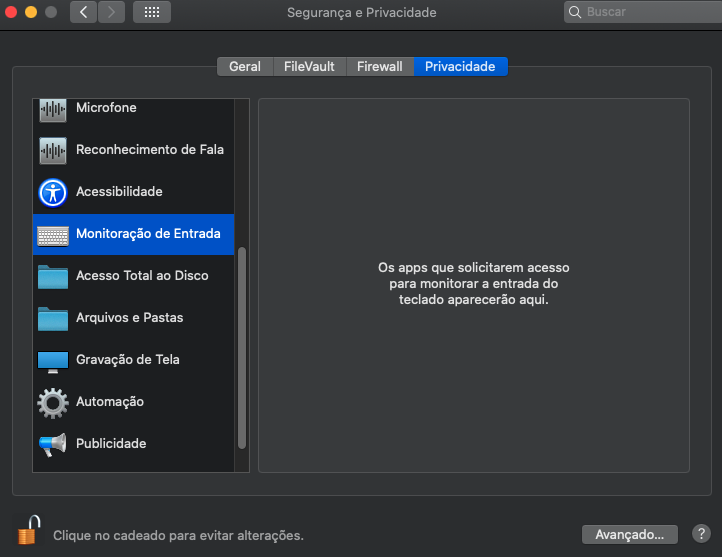
Task: Switch to the Geral tab
Action: (244, 67)
